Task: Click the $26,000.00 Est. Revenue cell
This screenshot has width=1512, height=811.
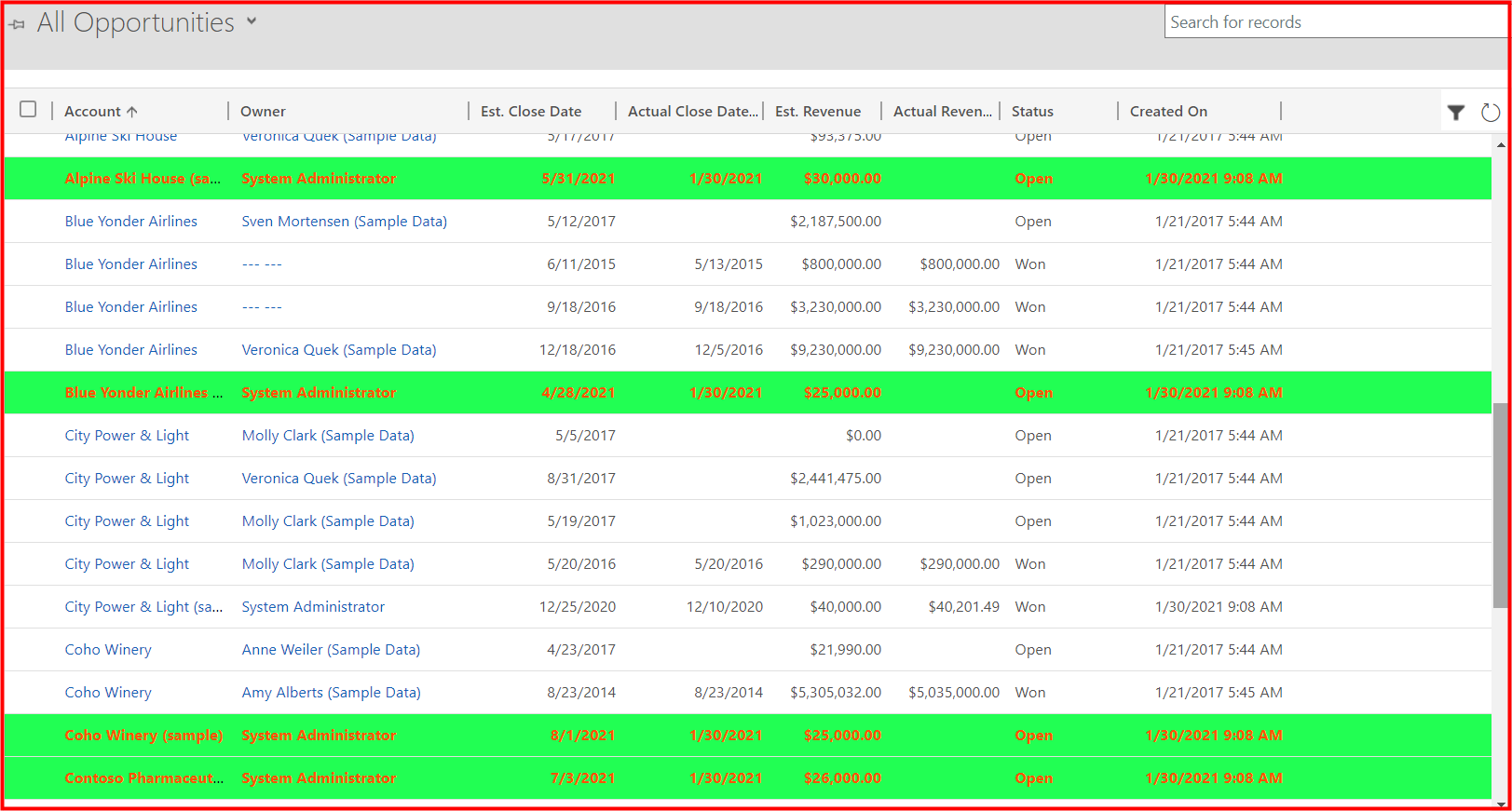Action: click(x=842, y=777)
